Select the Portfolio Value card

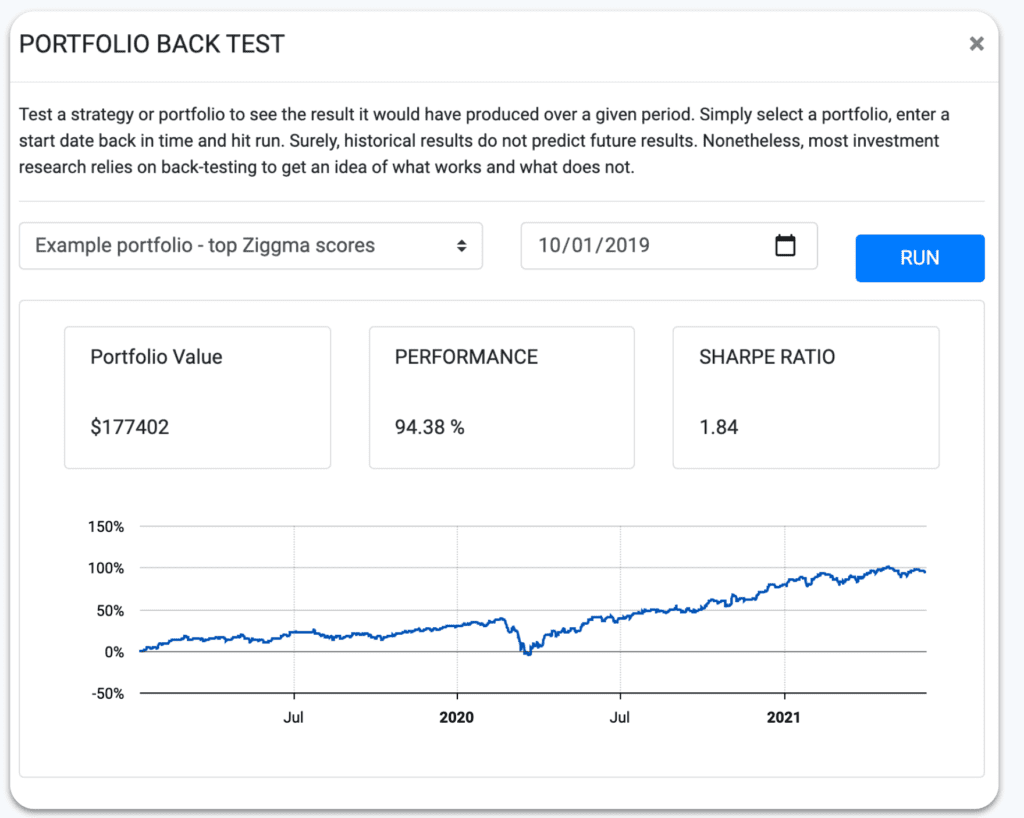pos(197,398)
